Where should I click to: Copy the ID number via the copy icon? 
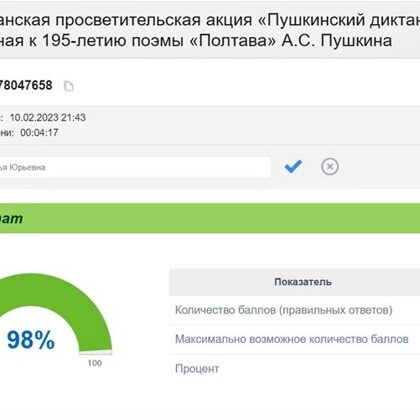69,86
